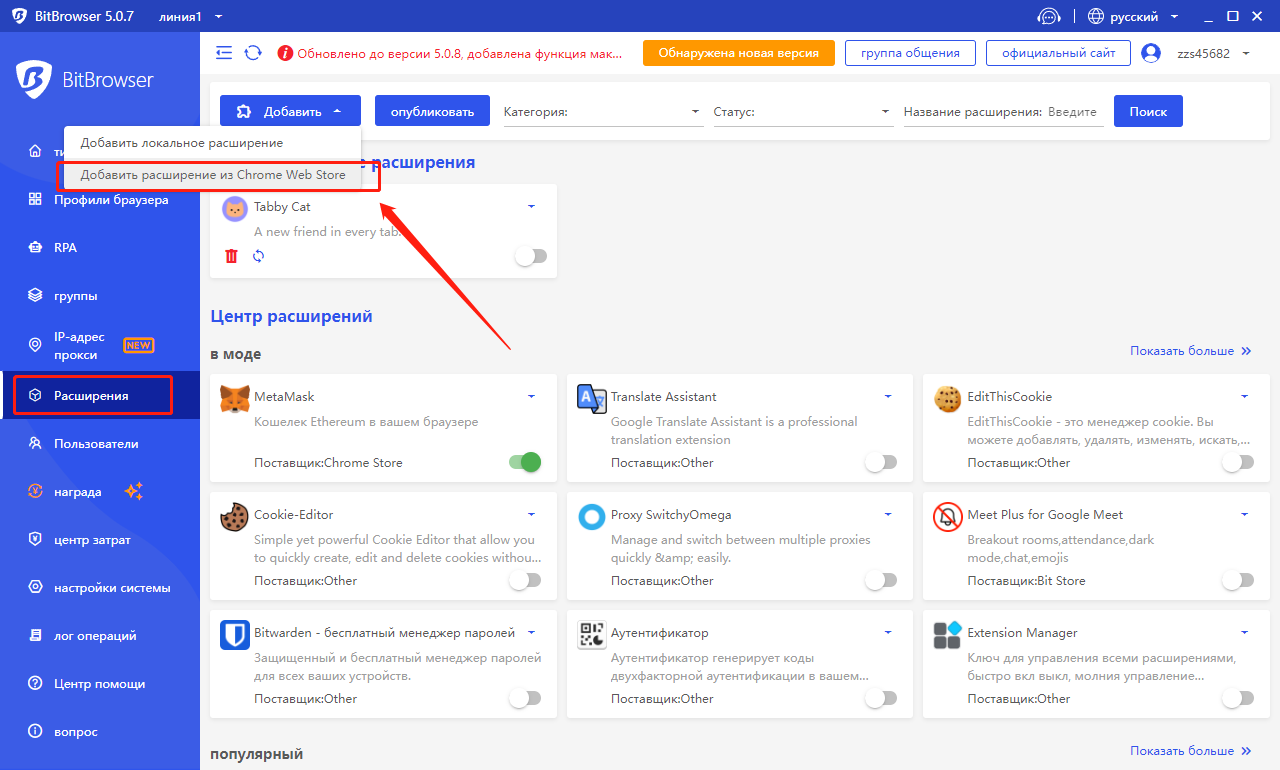Enable the Translate Assistant switch
This screenshot has height=770, width=1280.
point(881,462)
